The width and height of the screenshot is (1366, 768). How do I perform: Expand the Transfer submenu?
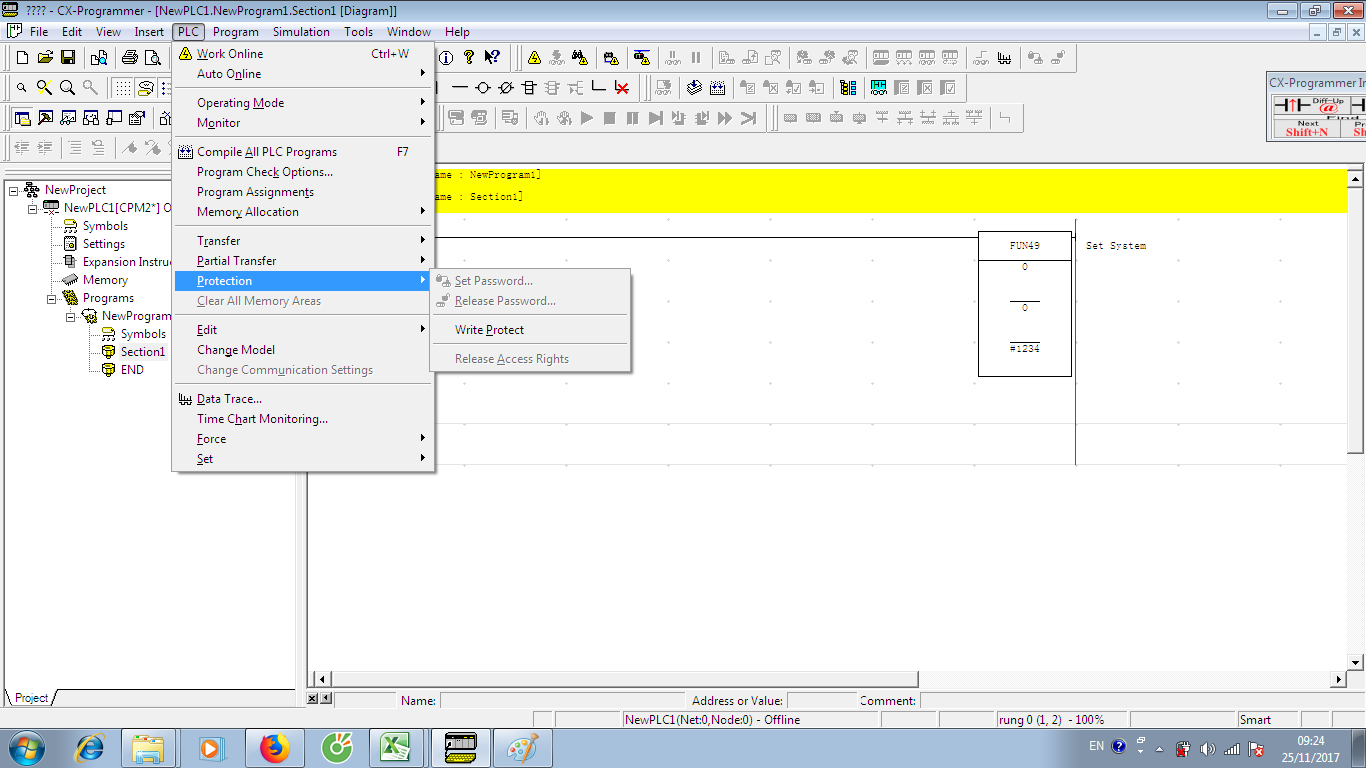click(x=303, y=241)
